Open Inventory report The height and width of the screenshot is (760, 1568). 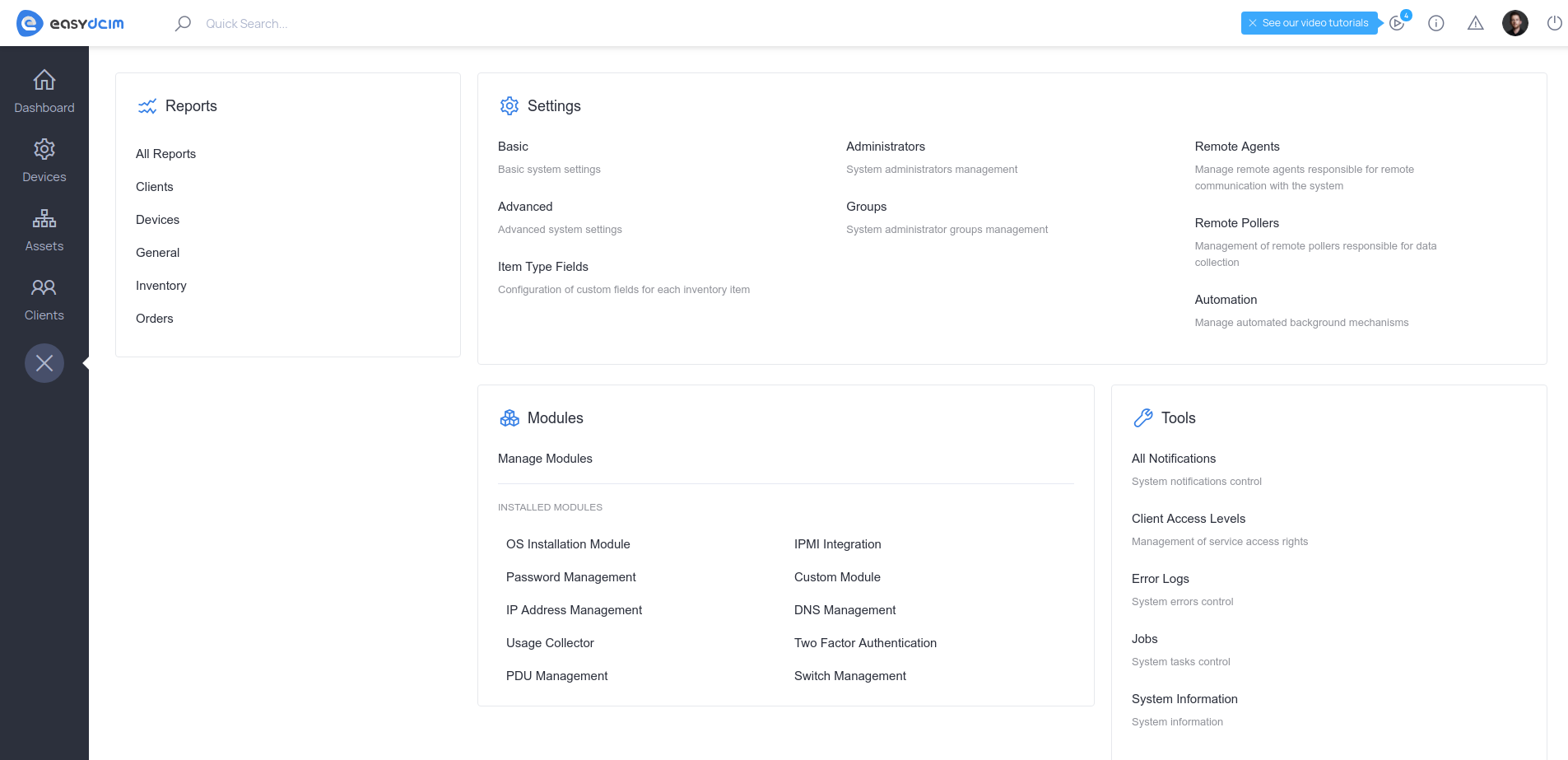coord(161,286)
